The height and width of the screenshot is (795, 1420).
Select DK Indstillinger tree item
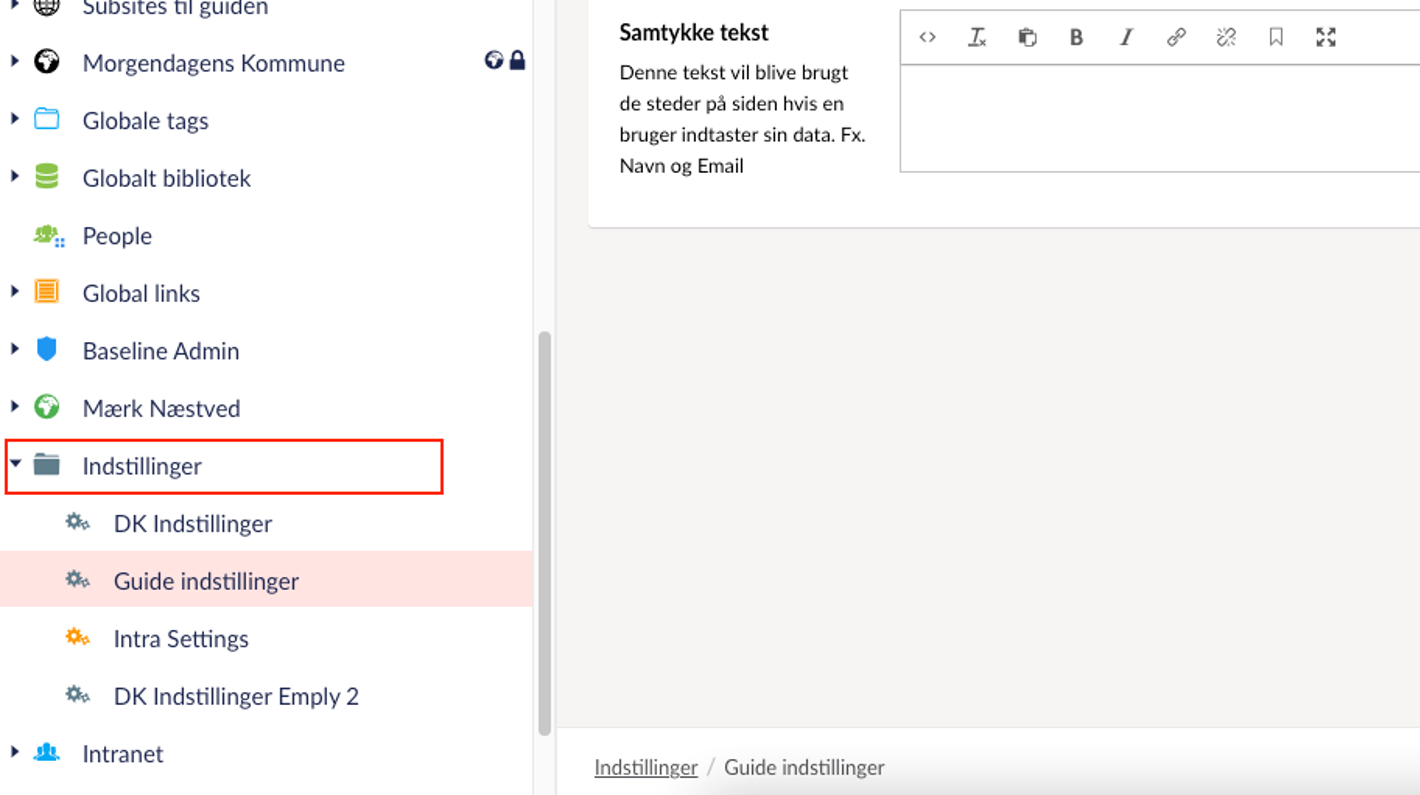click(192, 524)
